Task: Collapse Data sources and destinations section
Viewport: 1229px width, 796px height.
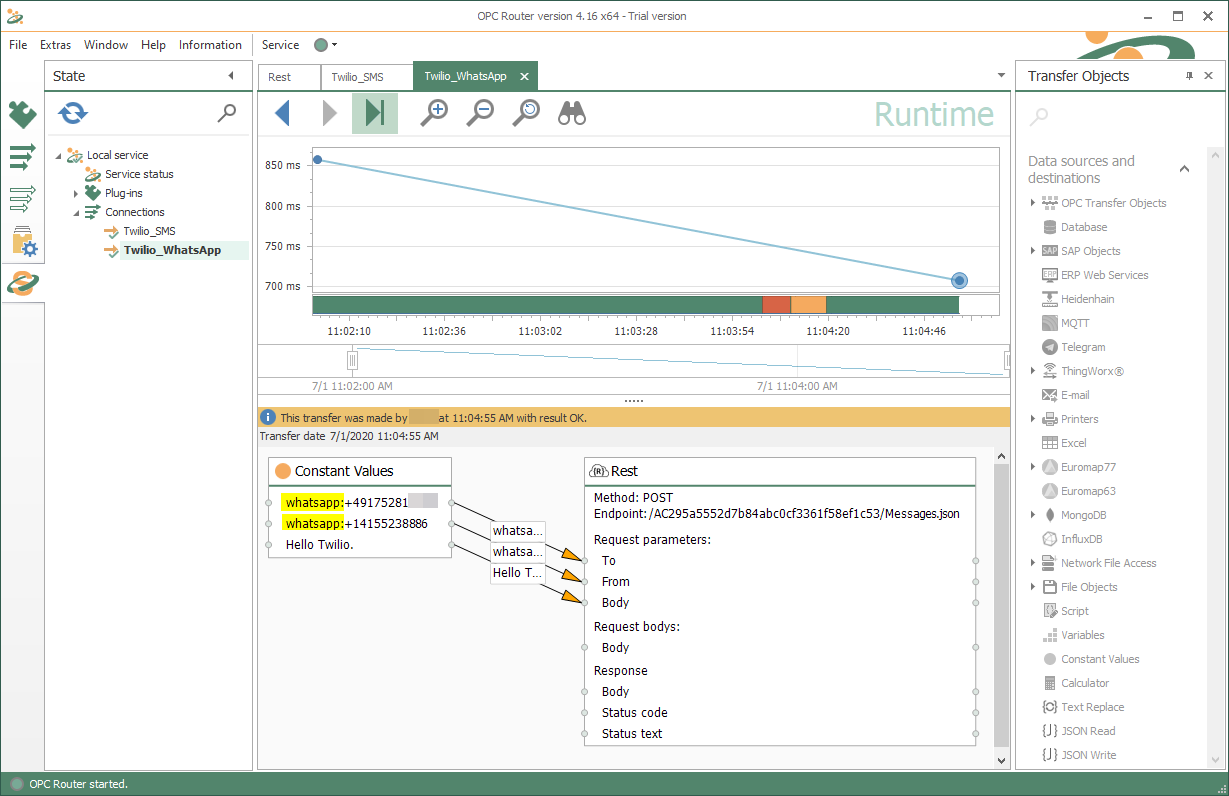Action: click(1184, 169)
